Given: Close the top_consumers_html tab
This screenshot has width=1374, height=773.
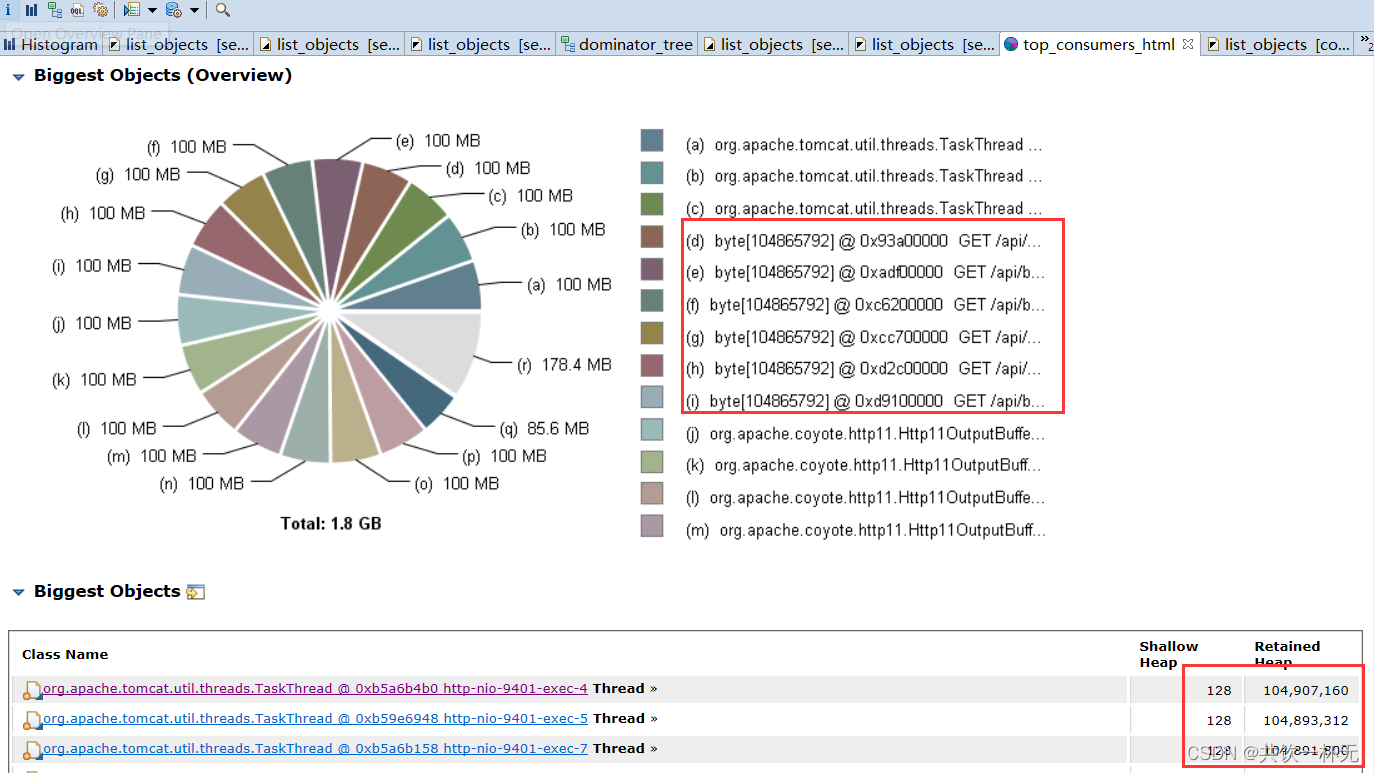Looking at the screenshot, I should [x=1186, y=44].
